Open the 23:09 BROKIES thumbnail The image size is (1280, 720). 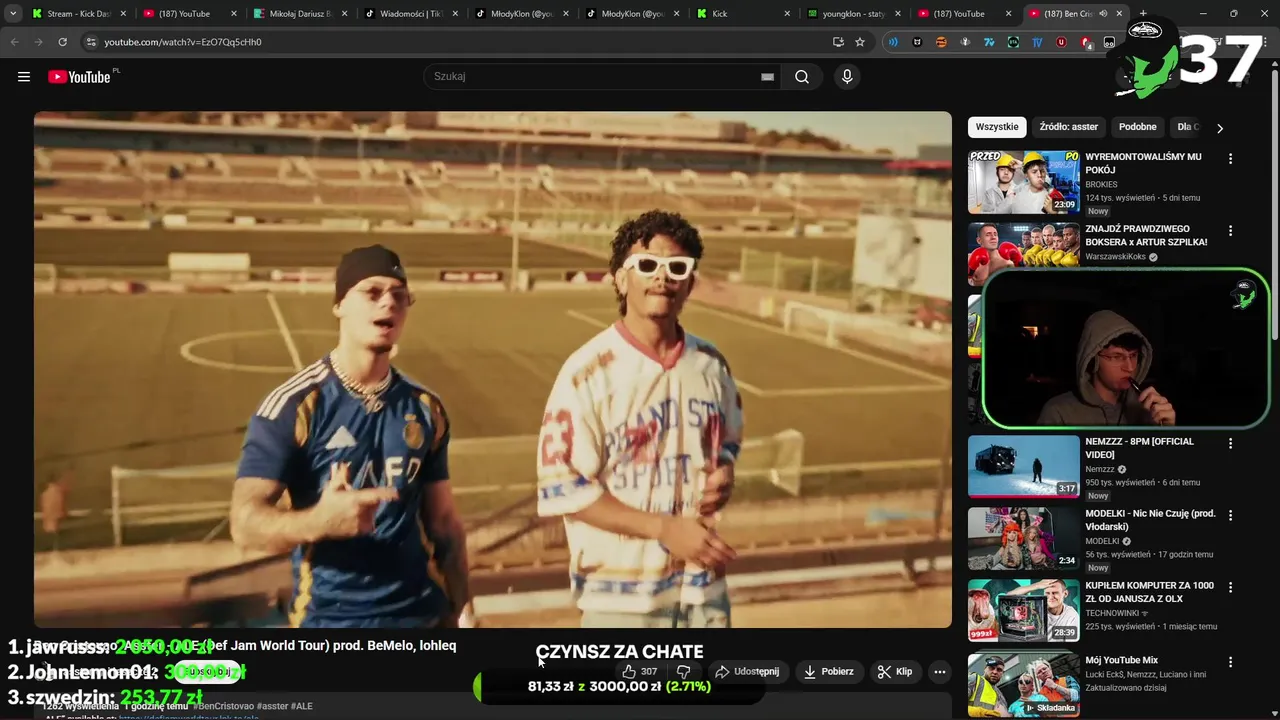(1024, 182)
